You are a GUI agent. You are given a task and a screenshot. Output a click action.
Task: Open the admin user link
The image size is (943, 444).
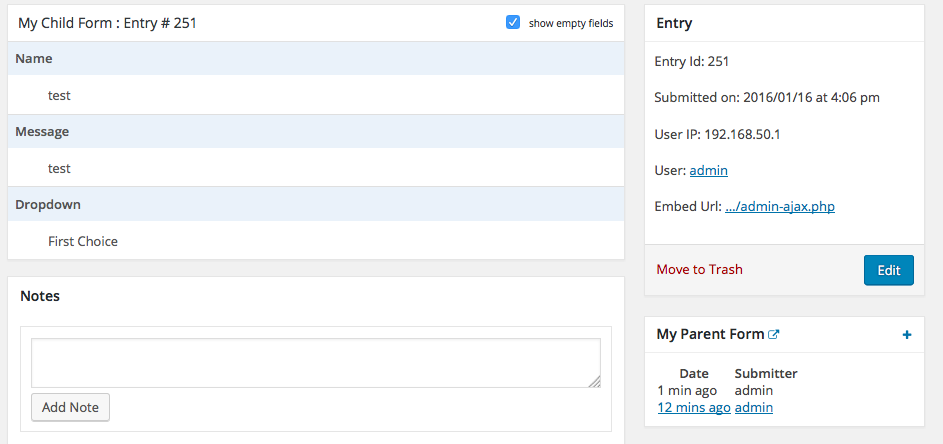(708, 171)
